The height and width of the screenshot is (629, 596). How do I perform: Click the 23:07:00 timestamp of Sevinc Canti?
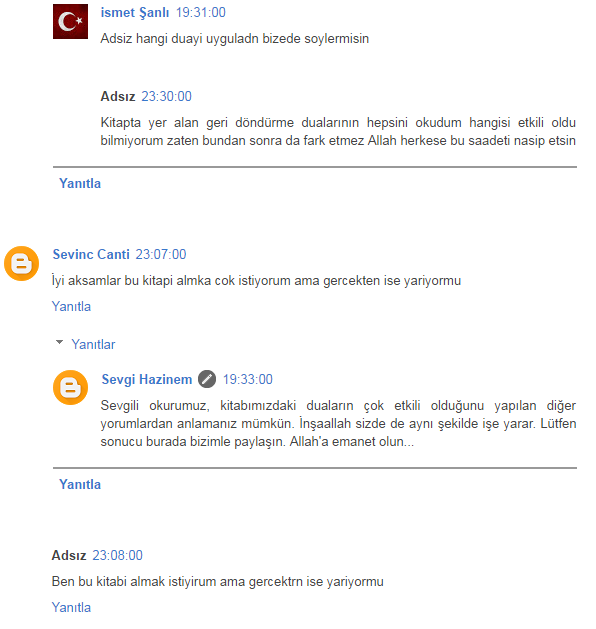(161, 254)
